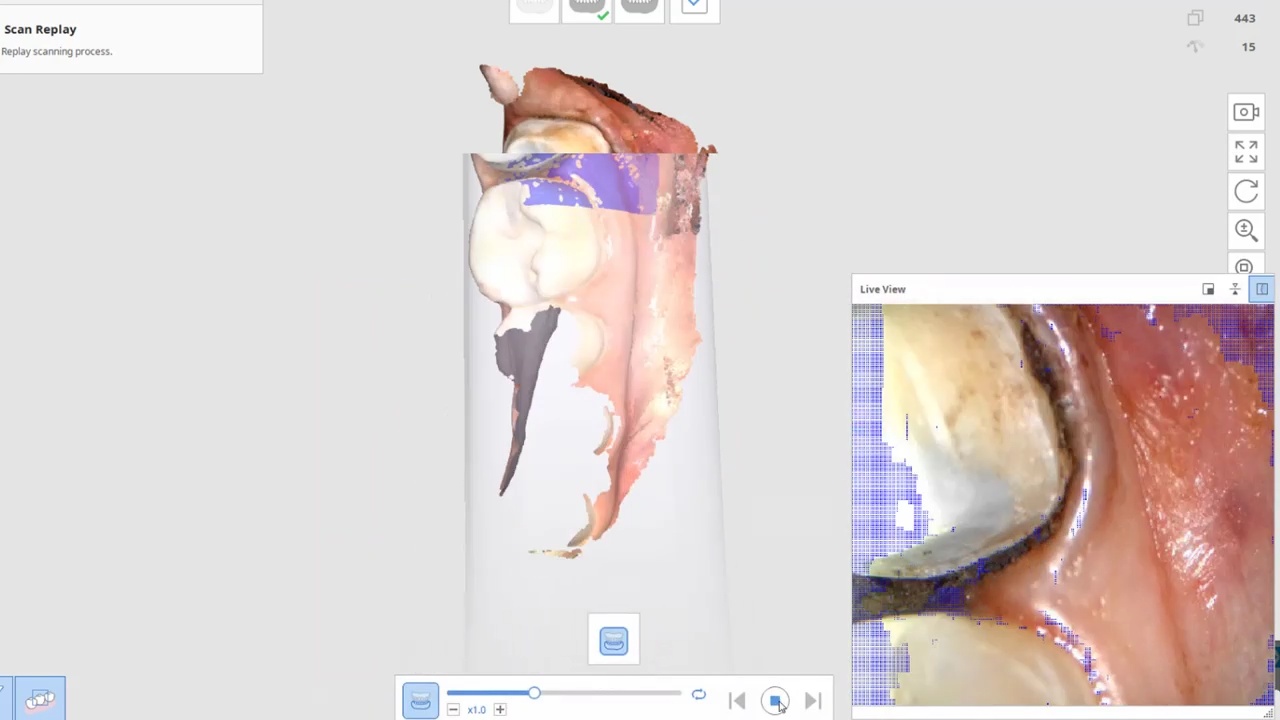The image size is (1280, 720).
Task: Decrease replay speed with minus button
Action: [x=453, y=710]
